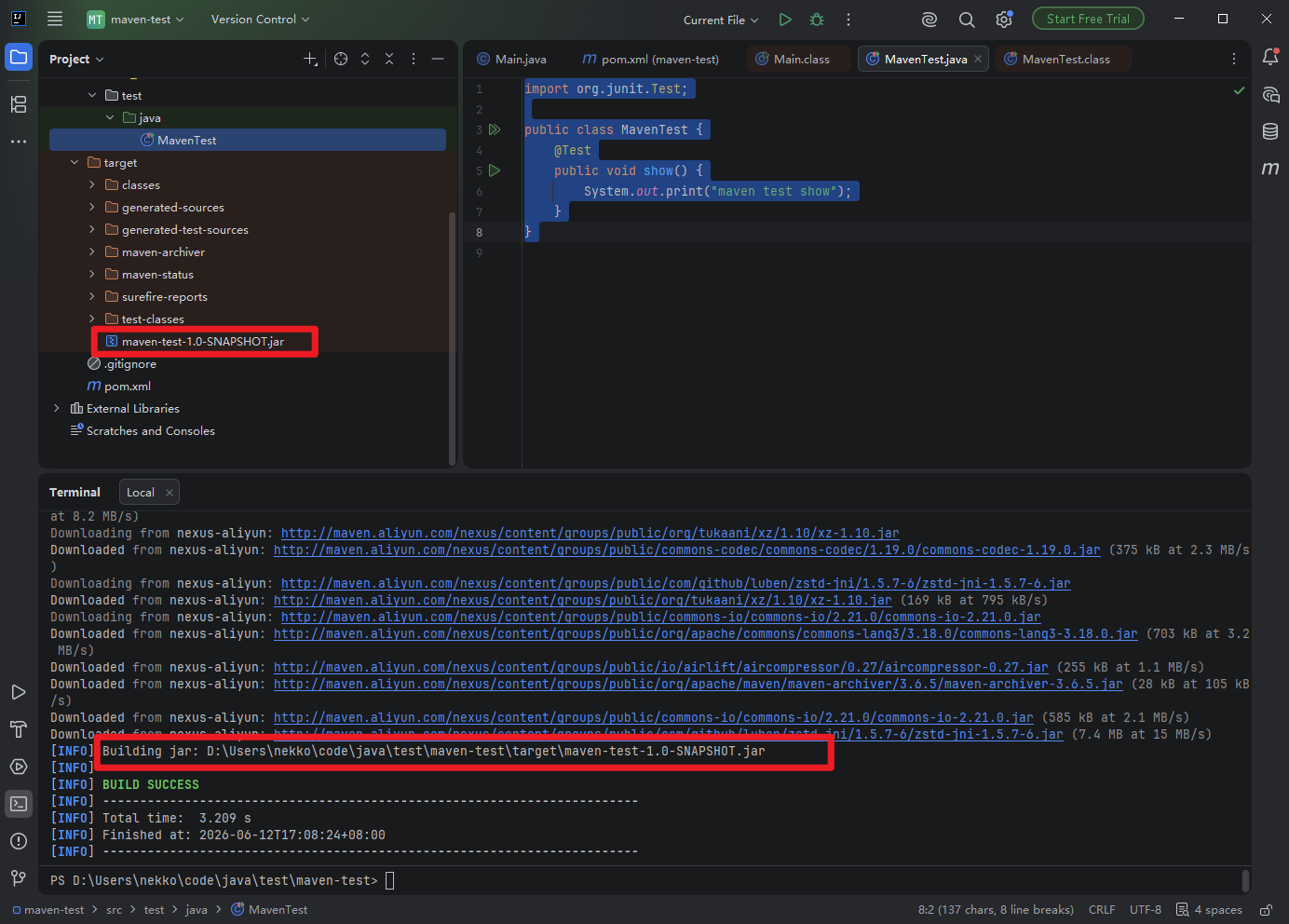Close the MavenTest.java tab
Screen dimensions: 1289x924
pos(978,59)
